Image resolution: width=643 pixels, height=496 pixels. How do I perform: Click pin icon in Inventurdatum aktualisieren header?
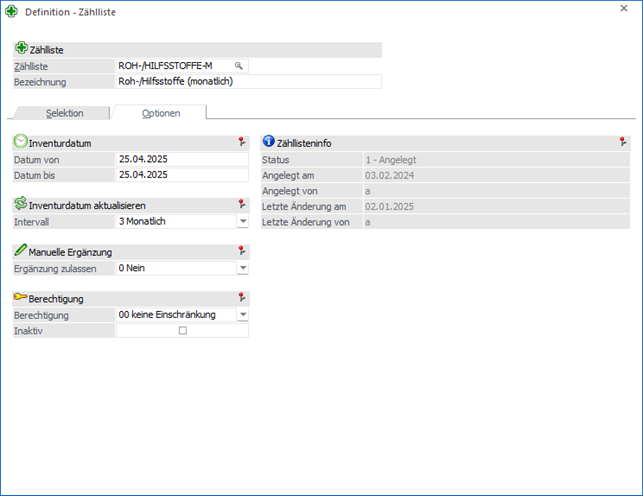click(x=241, y=205)
